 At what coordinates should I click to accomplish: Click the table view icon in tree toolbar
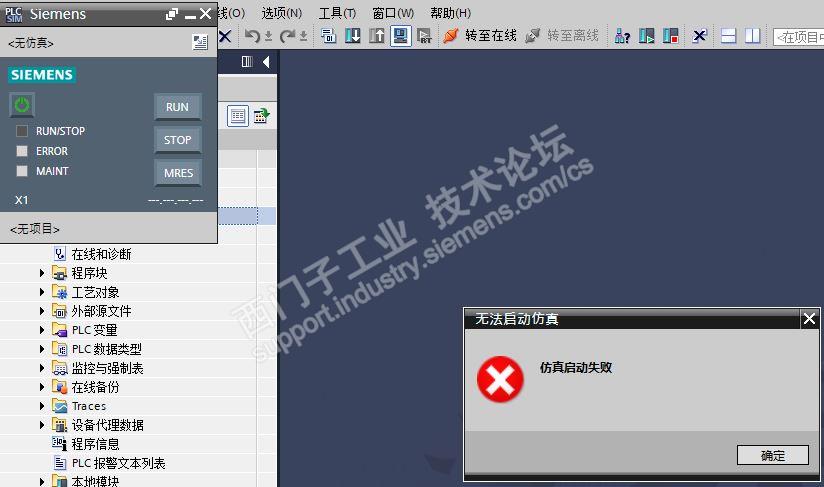[238, 116]
